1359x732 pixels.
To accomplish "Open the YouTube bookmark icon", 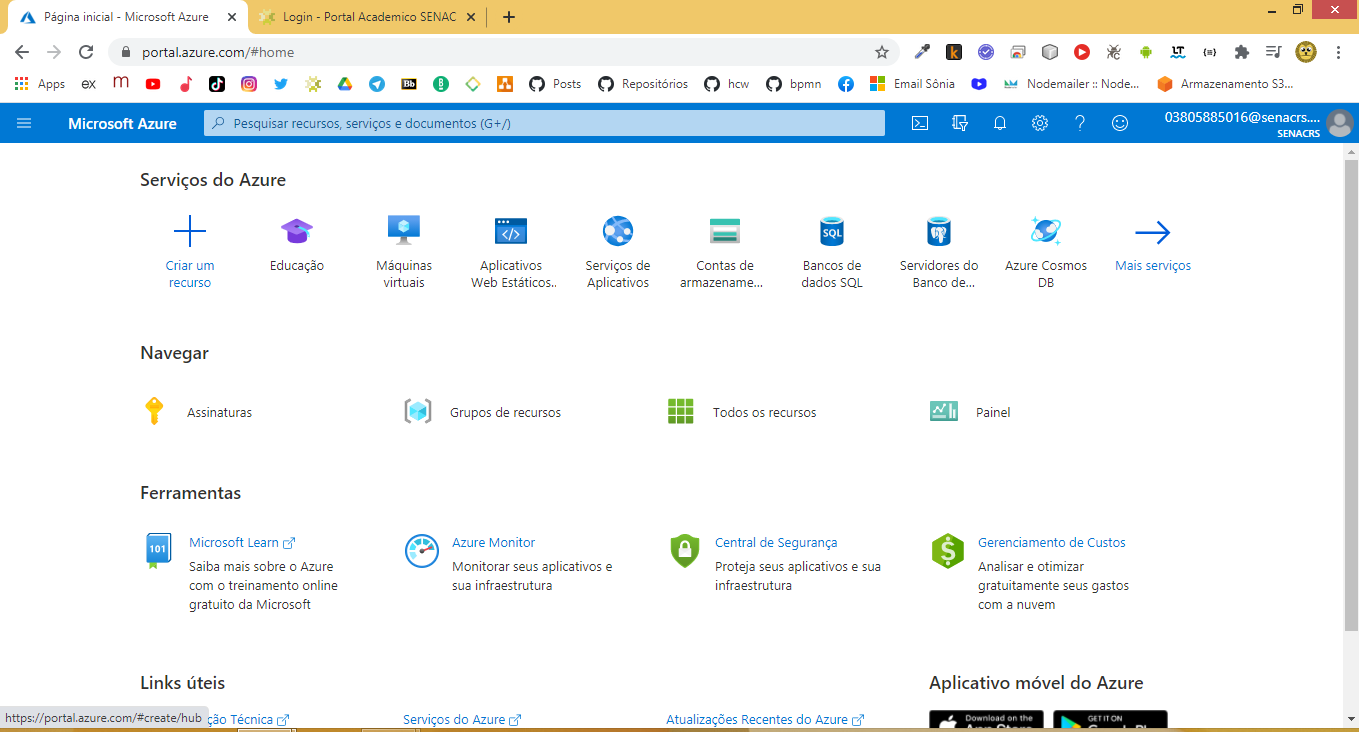I will [153, 84].
